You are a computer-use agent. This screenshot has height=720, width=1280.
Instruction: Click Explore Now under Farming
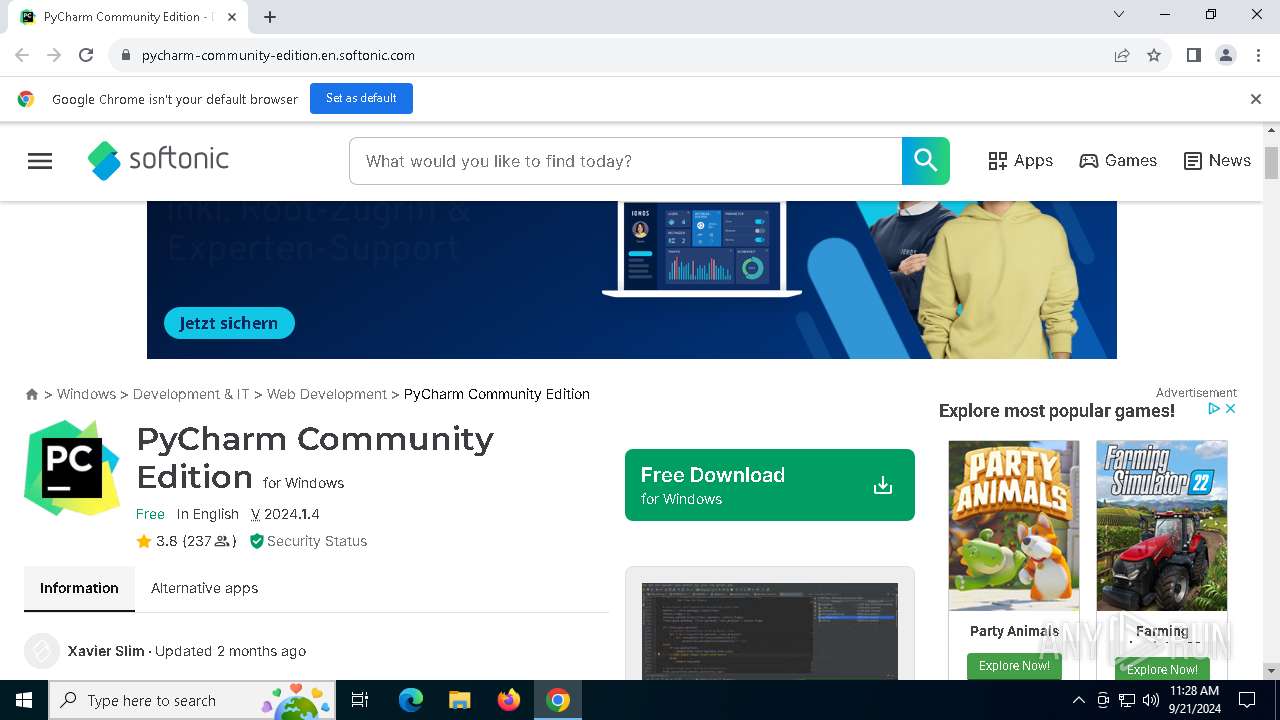click(x=1162, y=669)
